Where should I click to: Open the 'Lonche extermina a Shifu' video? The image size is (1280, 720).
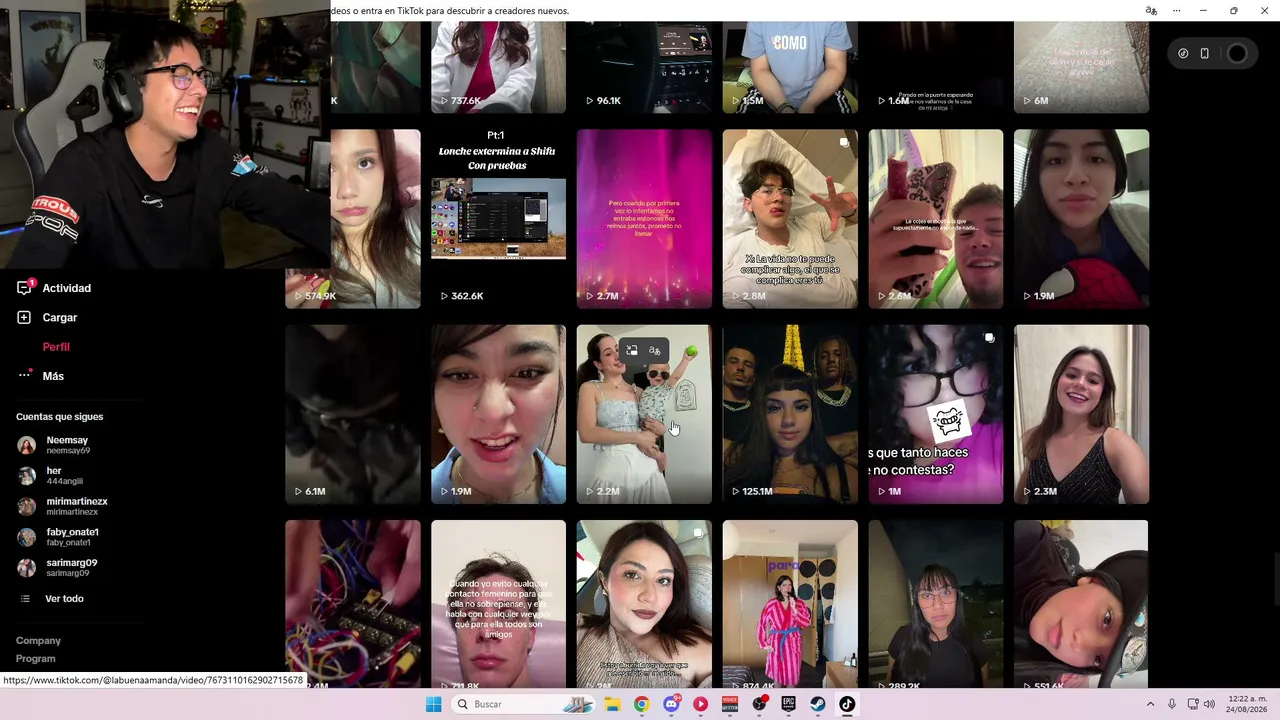pyautogui.click(x=498, y=218)
